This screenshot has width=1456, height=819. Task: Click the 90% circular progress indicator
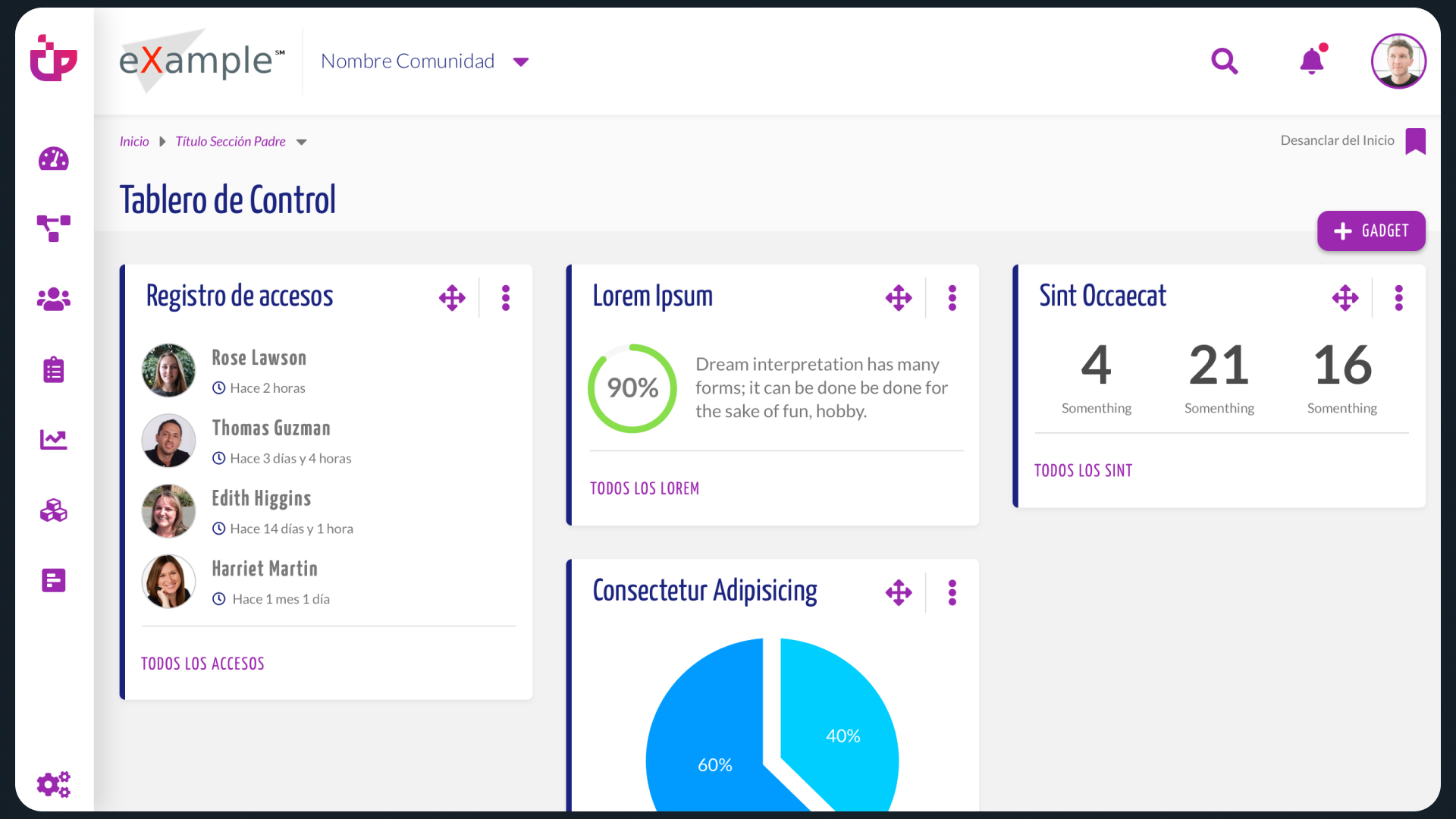click(x=632, y=388)
